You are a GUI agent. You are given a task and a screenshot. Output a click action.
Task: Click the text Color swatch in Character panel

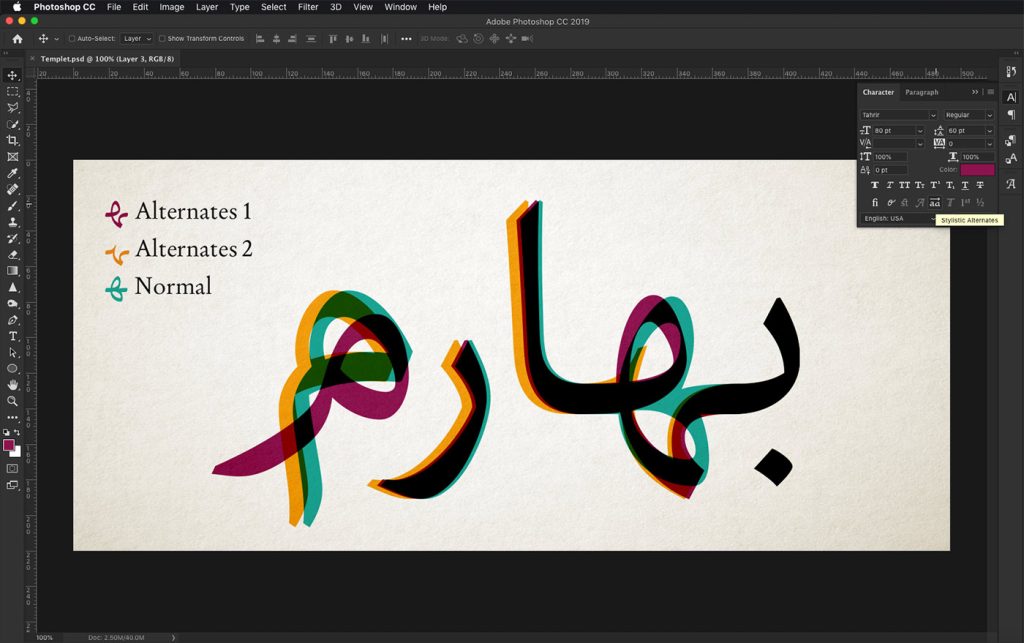click(x=977, y=170)
